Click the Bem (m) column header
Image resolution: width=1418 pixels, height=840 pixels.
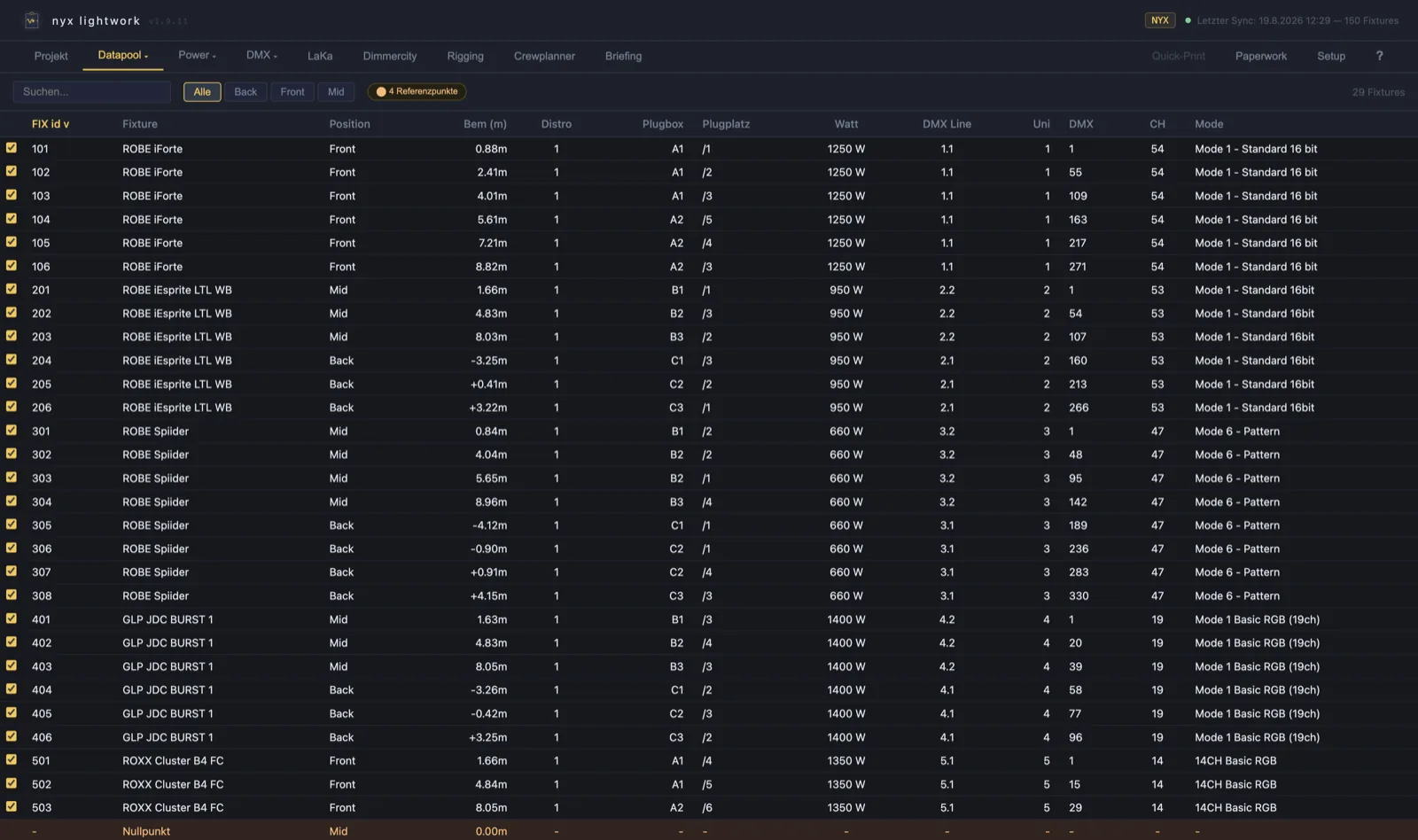tap(485, 124)
